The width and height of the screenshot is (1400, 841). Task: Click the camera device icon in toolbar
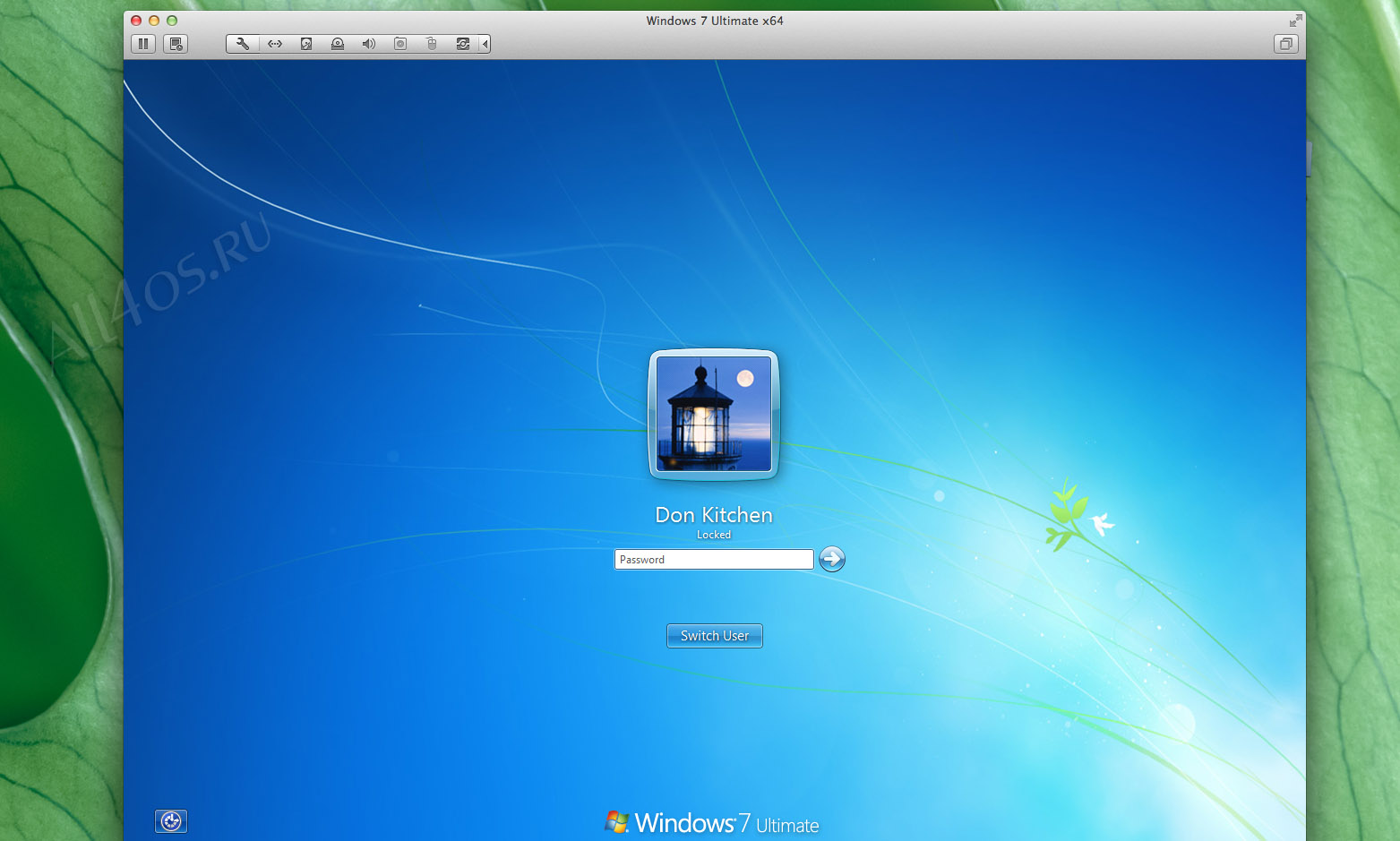pos(400,44)
